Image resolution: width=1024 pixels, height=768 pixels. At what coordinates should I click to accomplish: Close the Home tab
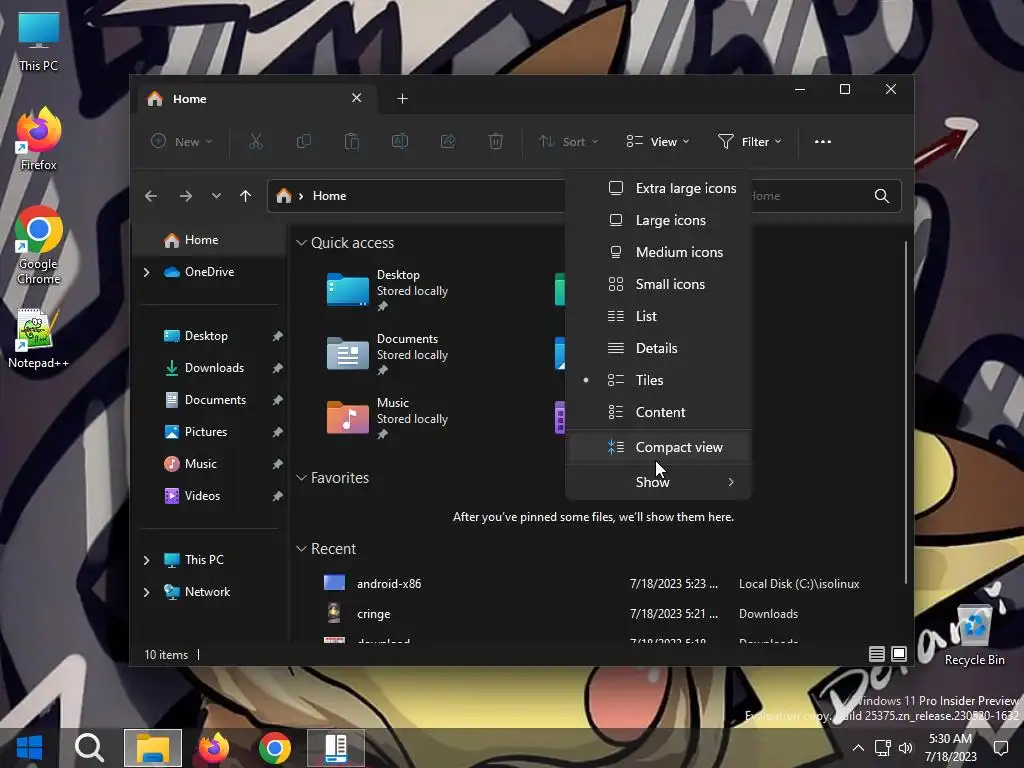click(x=357, y=98)
